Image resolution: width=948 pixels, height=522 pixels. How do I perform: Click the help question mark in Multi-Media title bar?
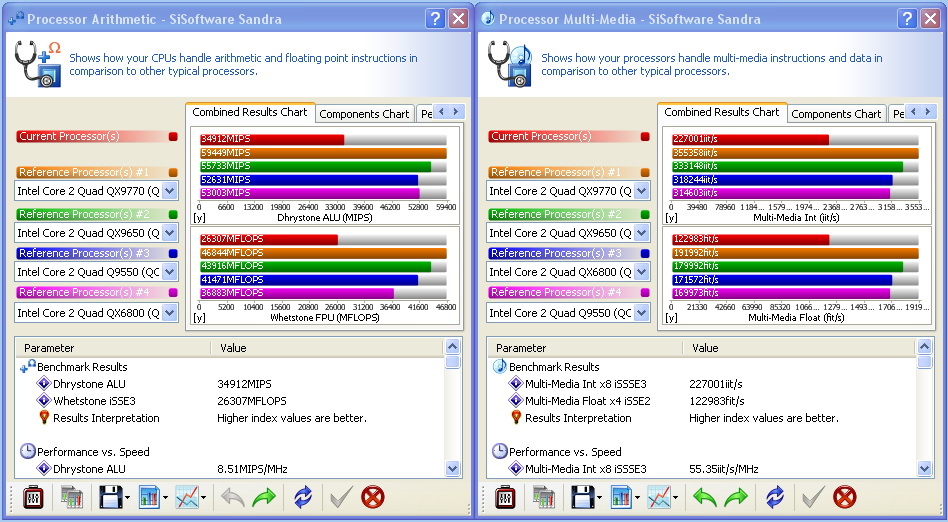[x=907, y=19]
